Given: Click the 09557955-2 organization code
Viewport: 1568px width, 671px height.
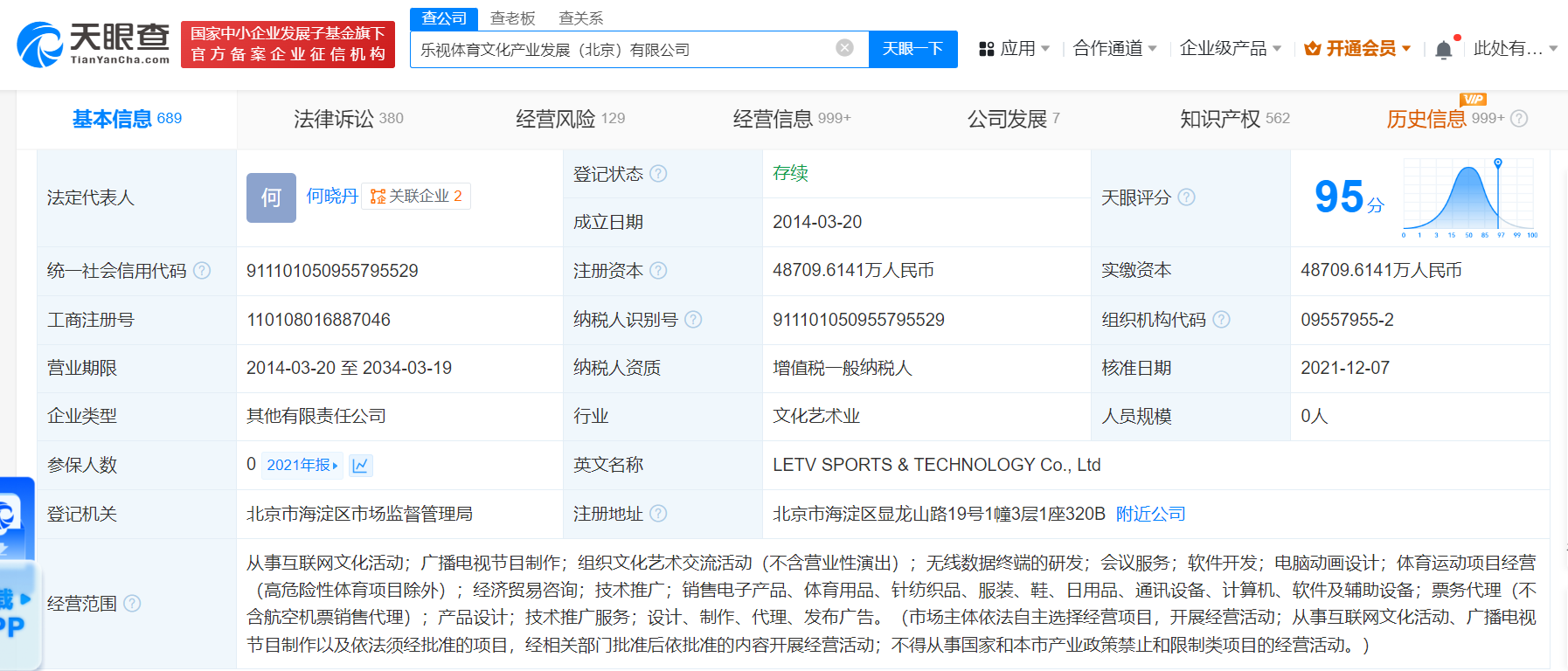Looking at the screenshot, I should click(x=1347, y=320).
